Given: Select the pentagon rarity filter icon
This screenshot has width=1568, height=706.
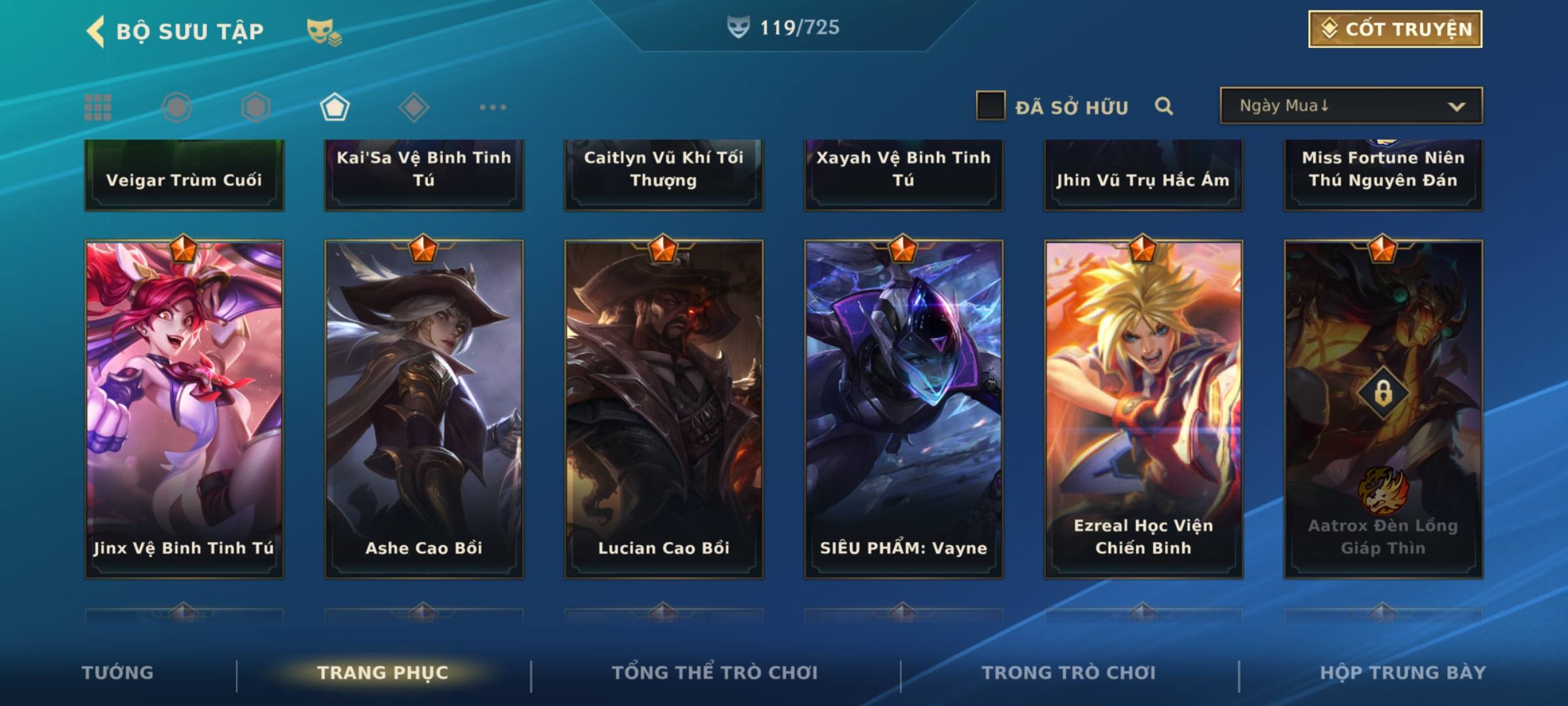Looking at the screenshot, I should [x=335, y=107].
